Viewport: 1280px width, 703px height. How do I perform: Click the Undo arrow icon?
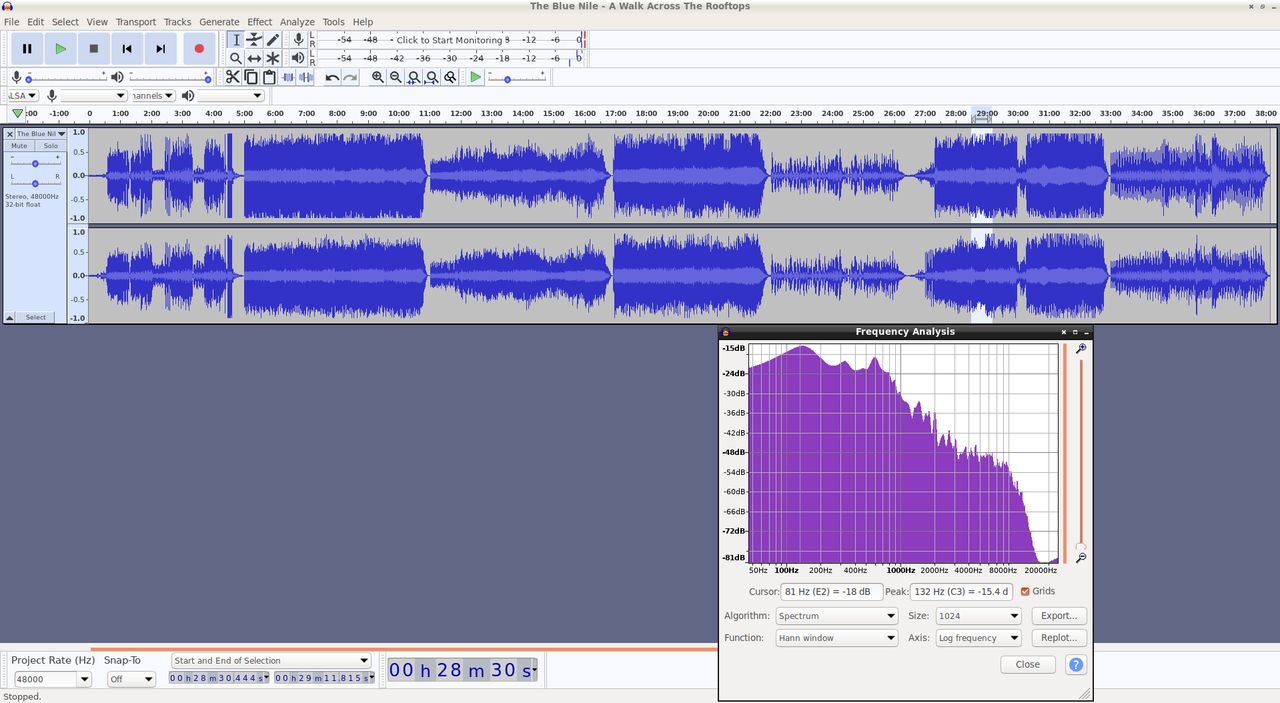click(332, 77)
